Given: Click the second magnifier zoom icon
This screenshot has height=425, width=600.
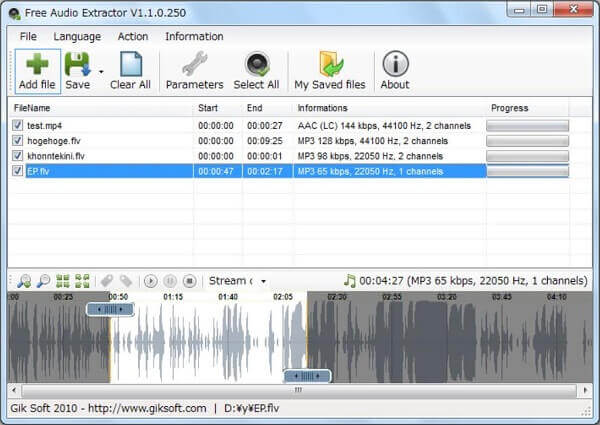Looking at the screenshot, I should tap(43, 281).
